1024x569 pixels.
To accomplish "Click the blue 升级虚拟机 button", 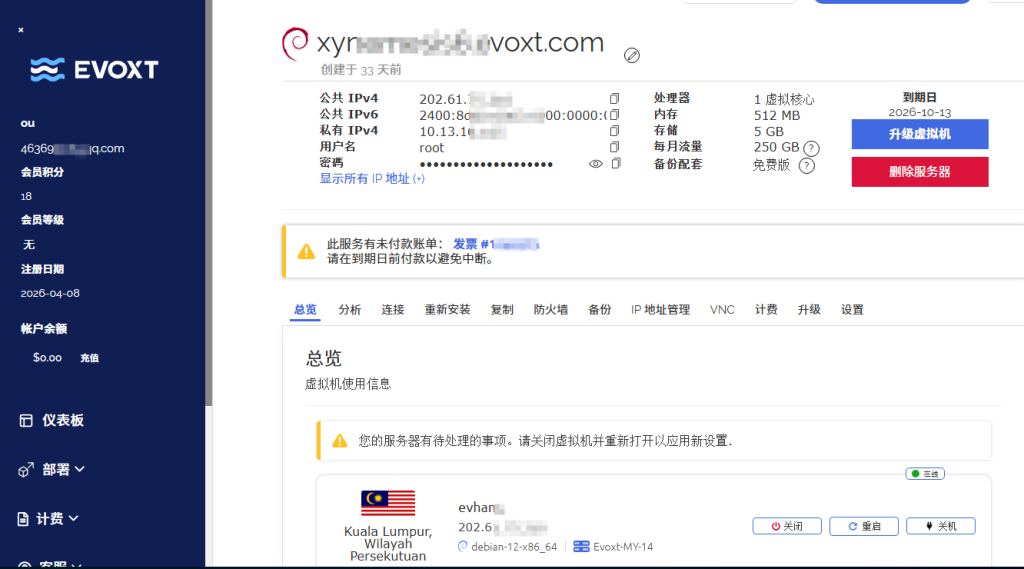I will 920,134.
